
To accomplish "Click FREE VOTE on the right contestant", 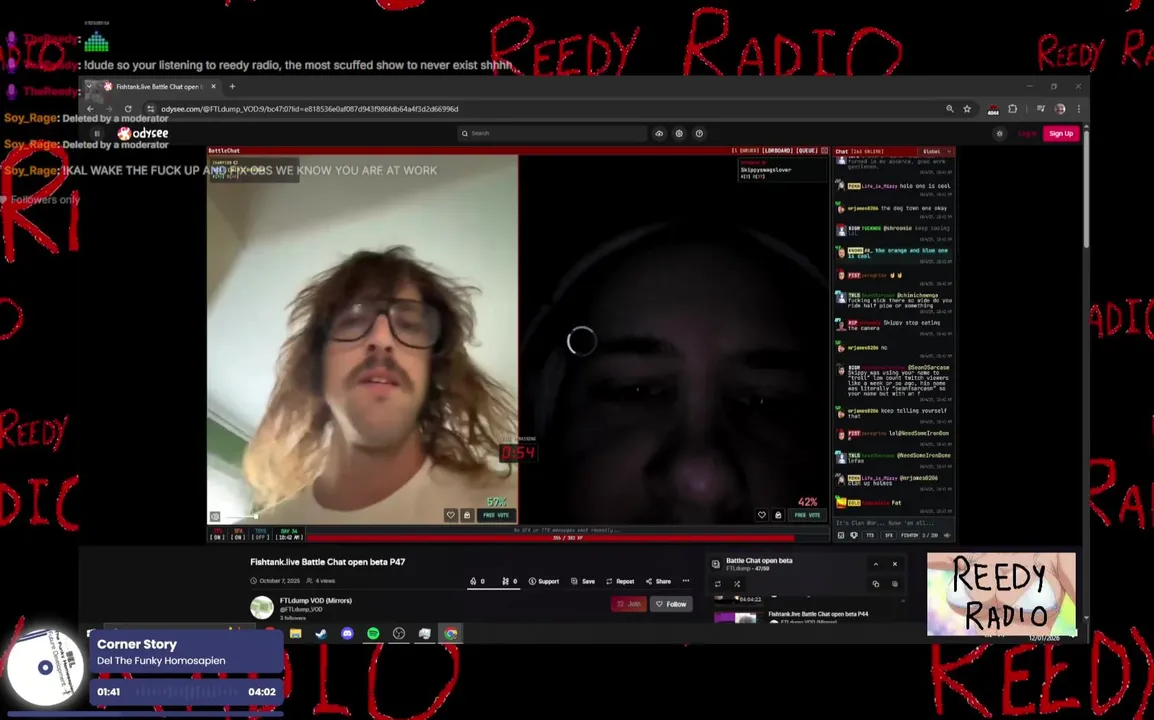I will click(807, 515).
